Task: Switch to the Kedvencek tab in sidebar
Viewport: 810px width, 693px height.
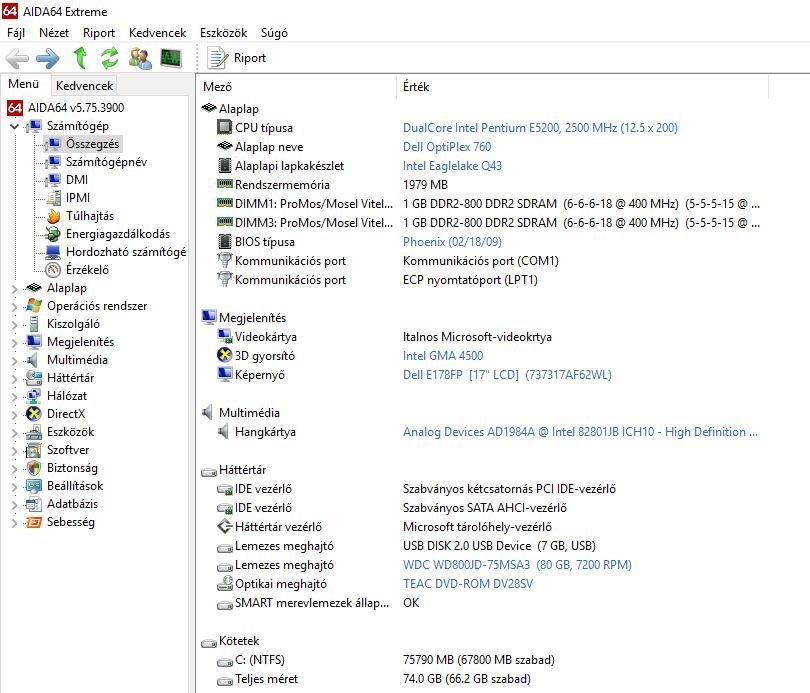Action: (84, 85)
